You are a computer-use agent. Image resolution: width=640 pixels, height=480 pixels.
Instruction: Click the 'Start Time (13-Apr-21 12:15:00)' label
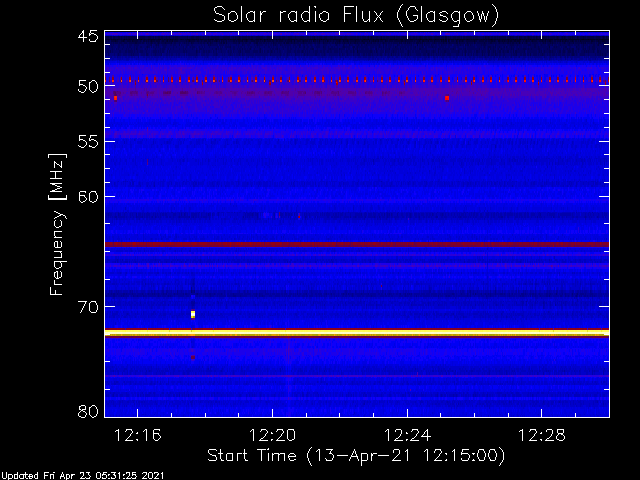tap(356, 456)
